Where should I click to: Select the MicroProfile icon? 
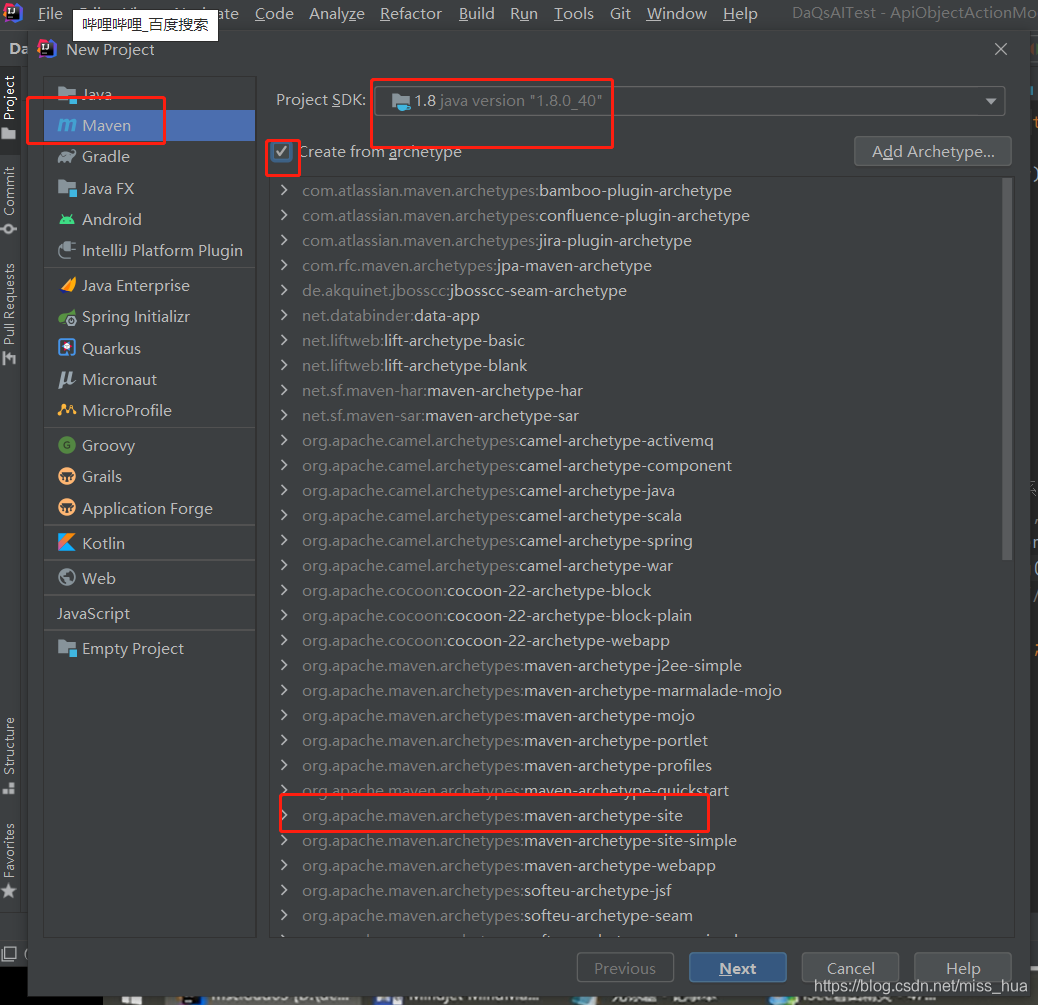coord(67,410)
